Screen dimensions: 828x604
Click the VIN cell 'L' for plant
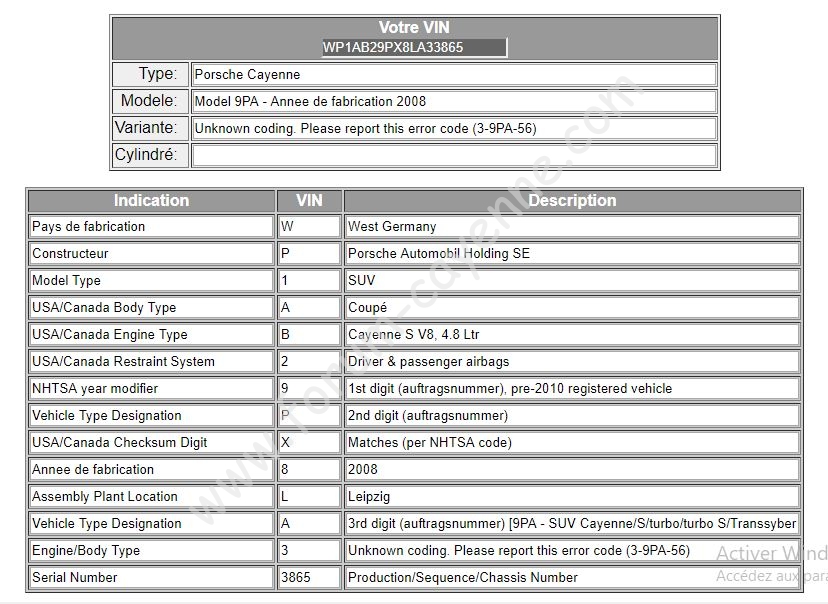point(309,496)
